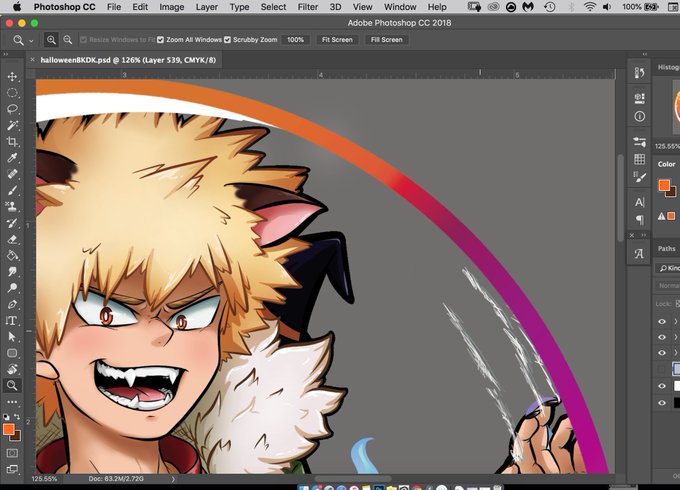The height and width of the screenshot is (490, 680).
Task: Select the Healing Brush tool
Action: tap(12, 174)
